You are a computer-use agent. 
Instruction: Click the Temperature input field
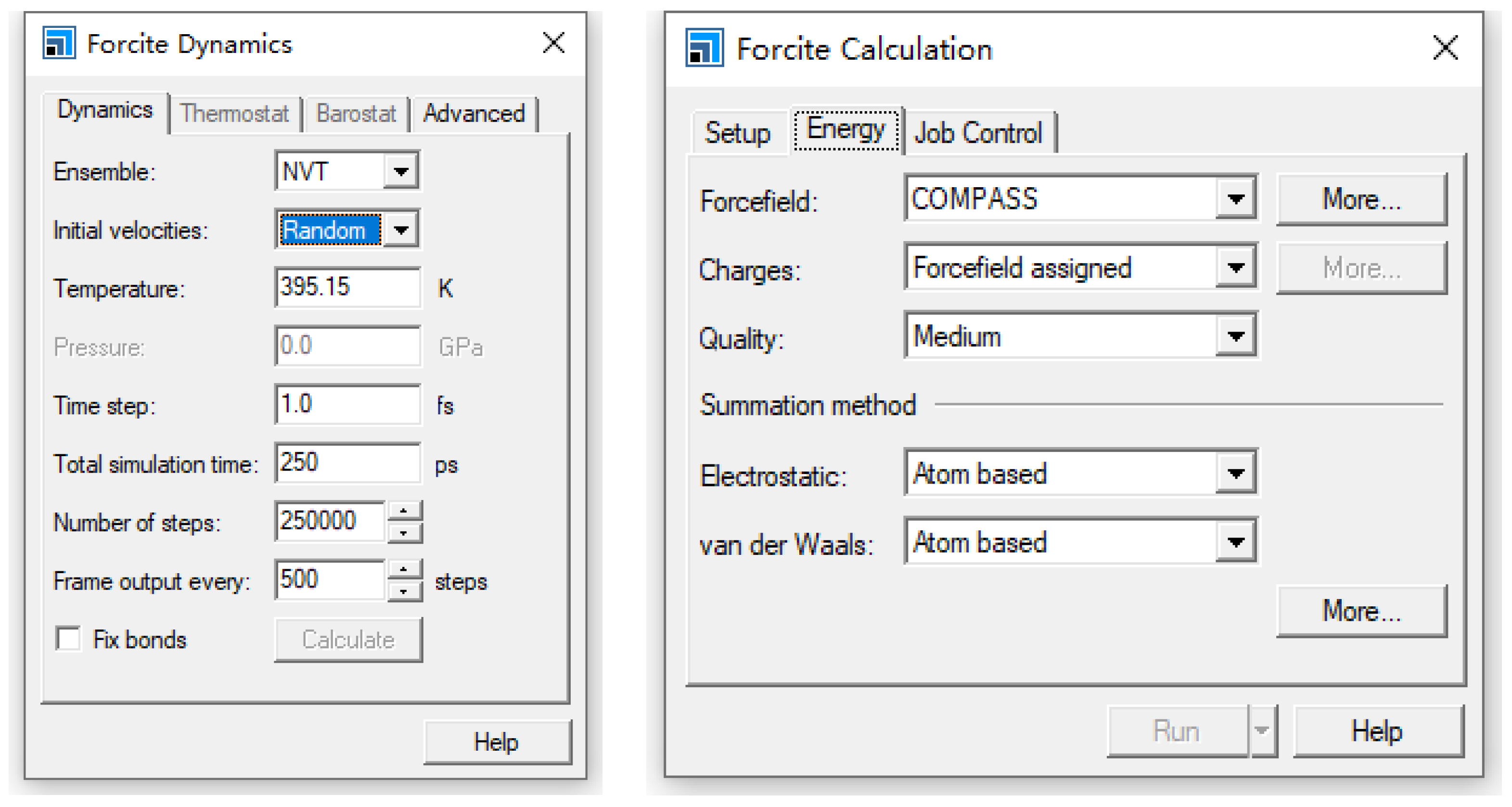pyautogui.click(x=346, y=287)
